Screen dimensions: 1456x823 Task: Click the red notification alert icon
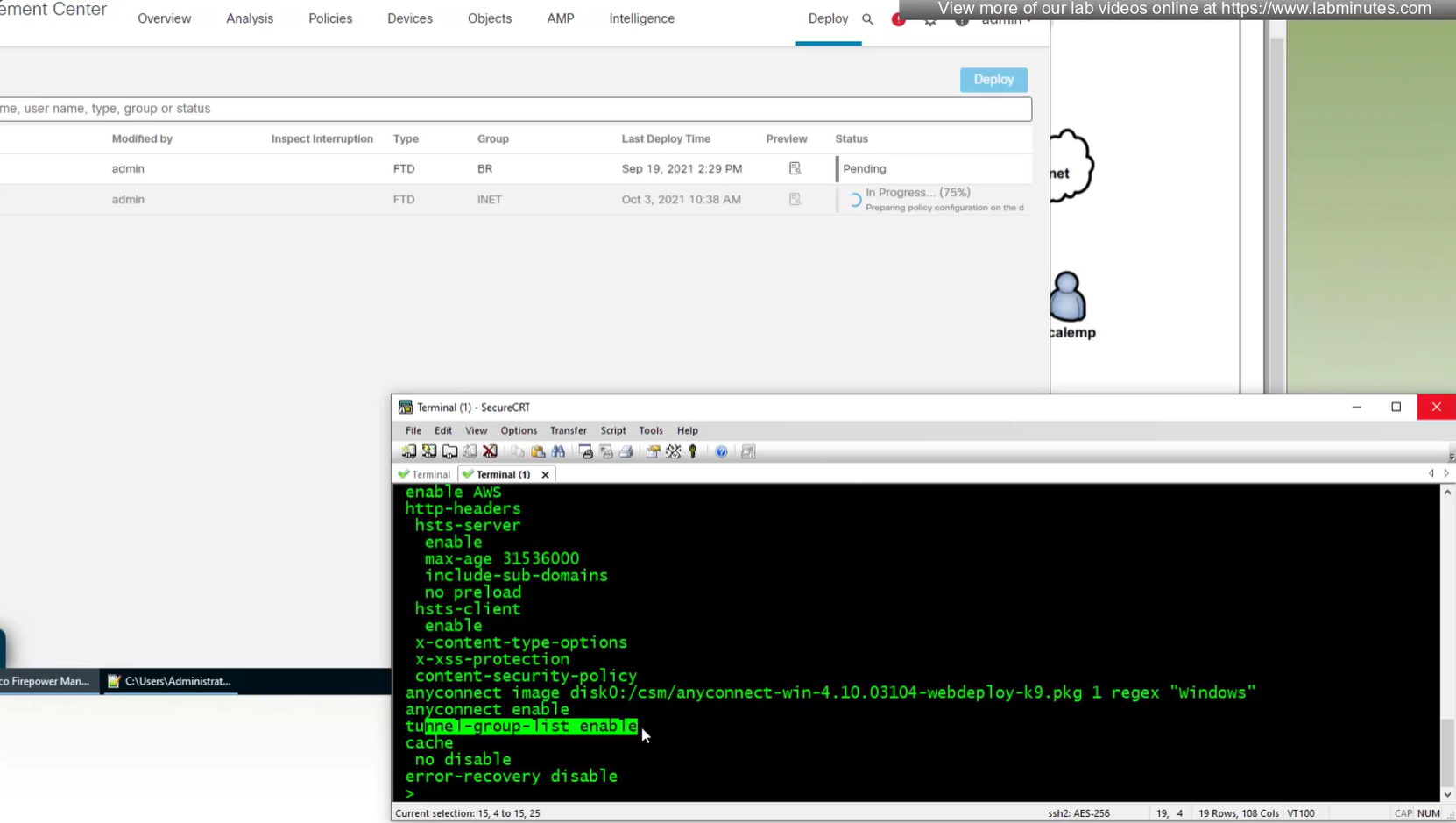pyautogui.click(x=898, y=19)
